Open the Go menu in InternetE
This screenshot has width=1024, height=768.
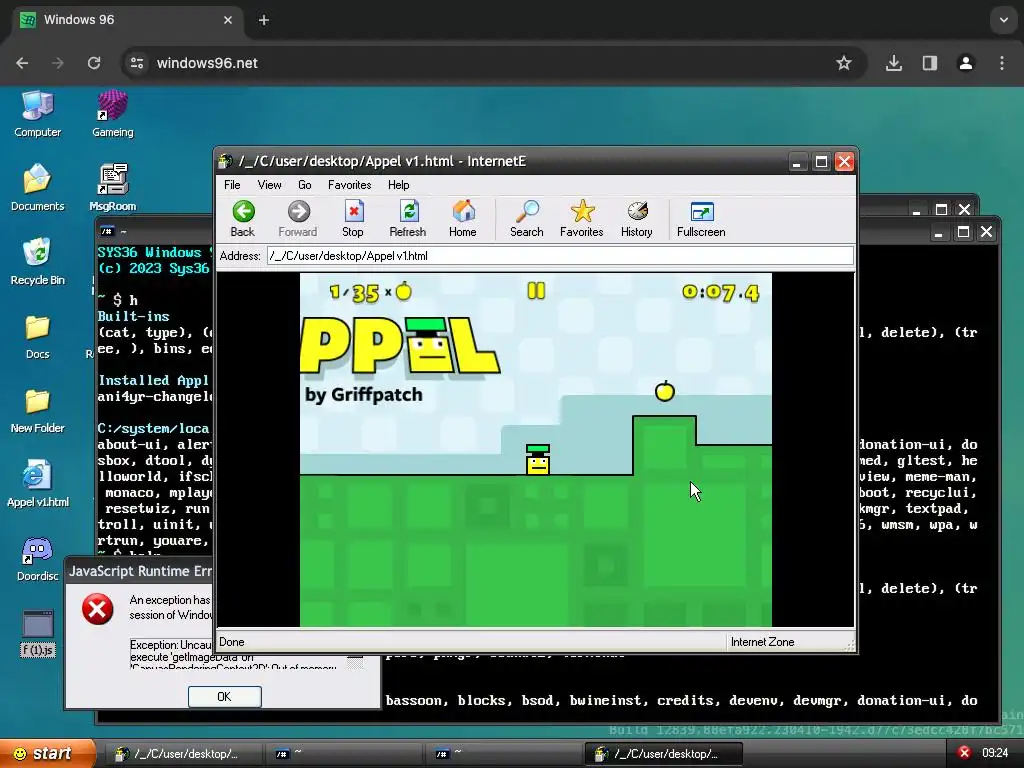304,185
